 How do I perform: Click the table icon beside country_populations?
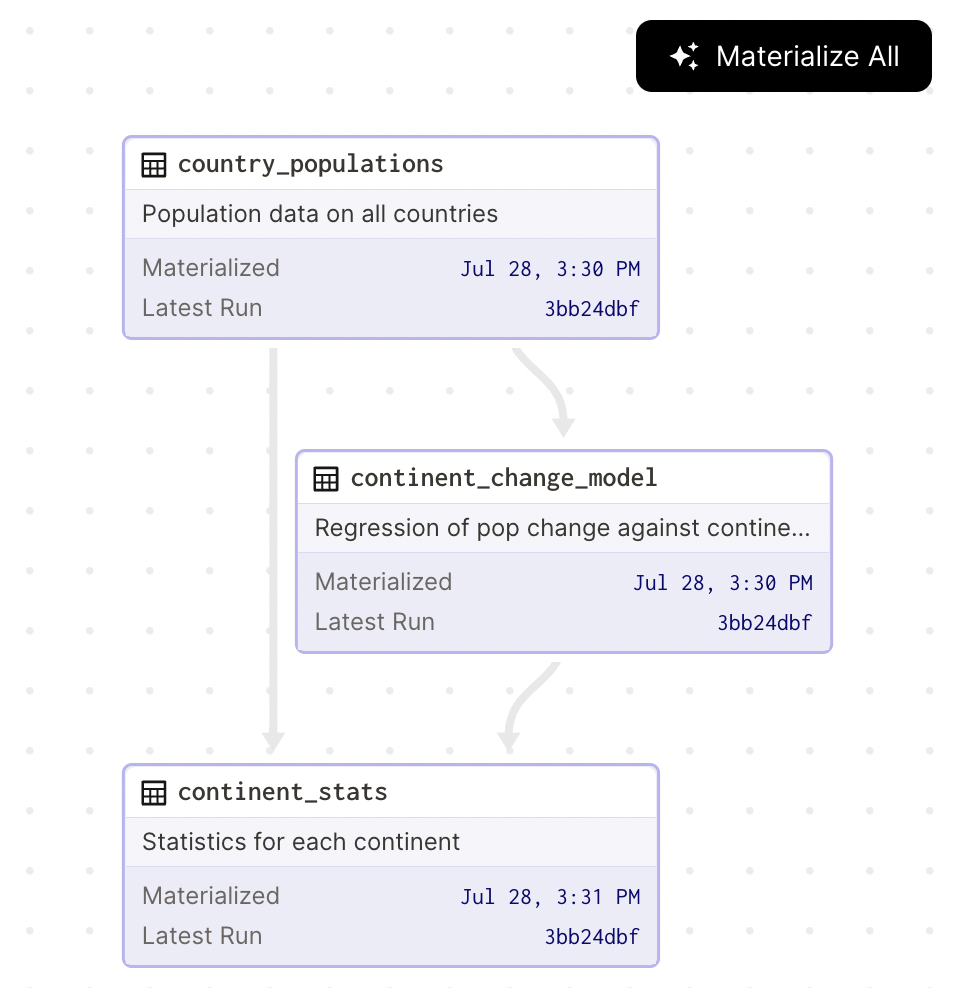pyautogui.click(x=154, y=165)
